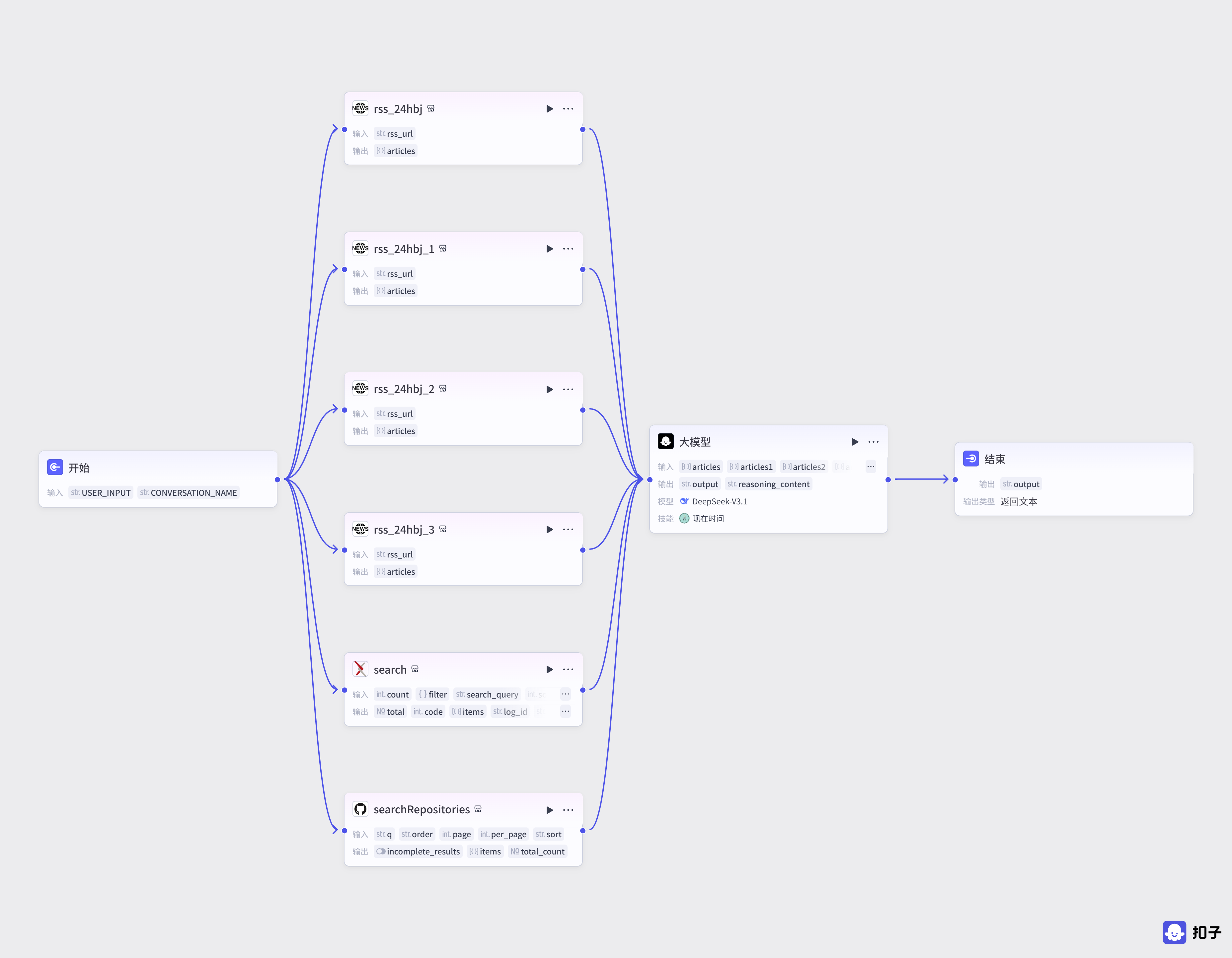Viewport: 1232px width, 958px height.
Task: Click the search node's red X icon
Action: coord(360,669)
